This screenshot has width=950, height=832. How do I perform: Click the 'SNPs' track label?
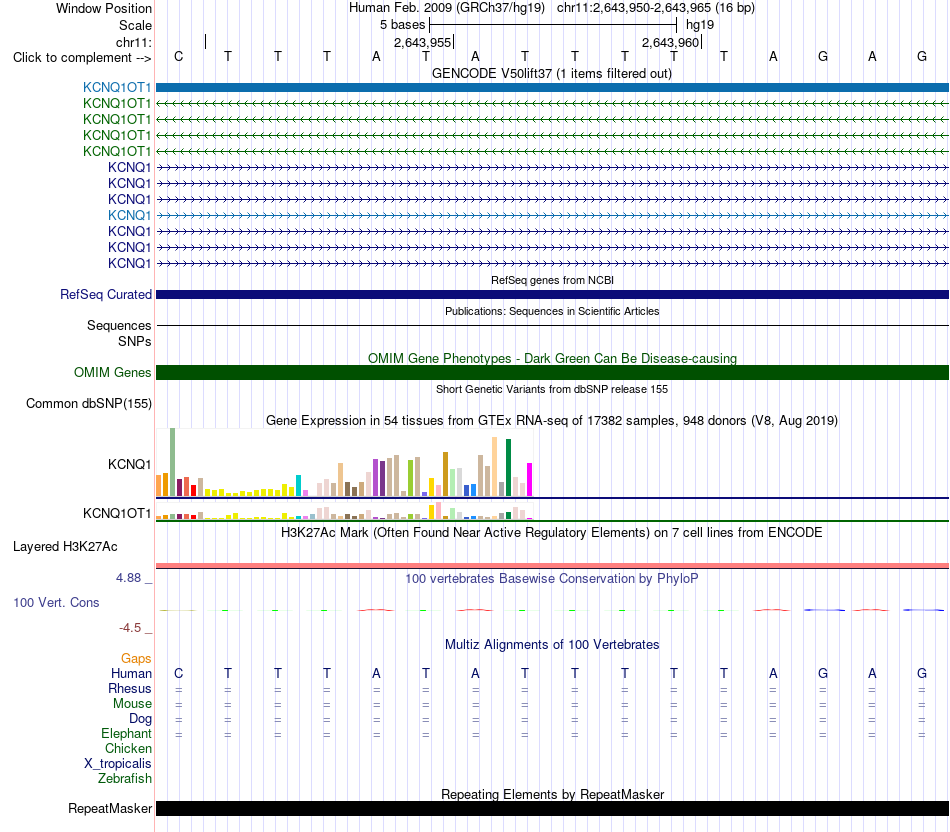[x=135, y=342]
